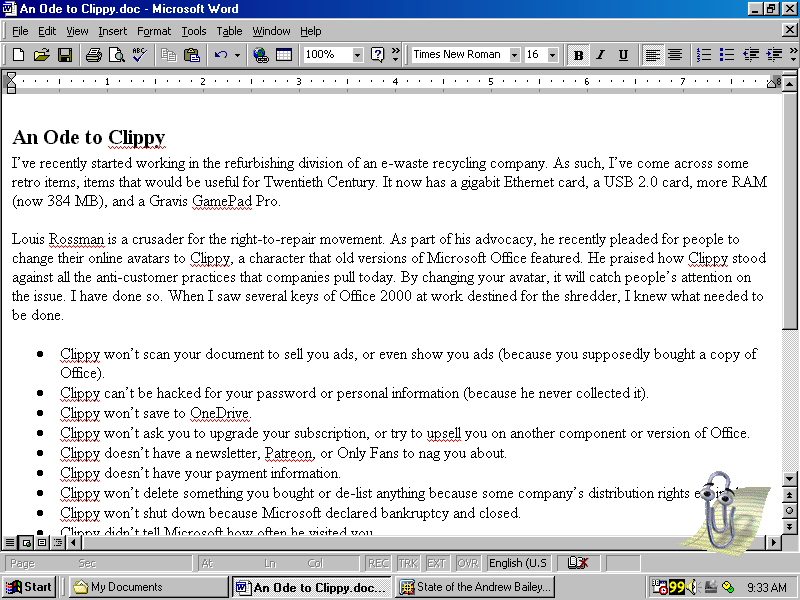Click the Paste clipboard icon
This screenshot has height=600, width=800.
point(192,55)
